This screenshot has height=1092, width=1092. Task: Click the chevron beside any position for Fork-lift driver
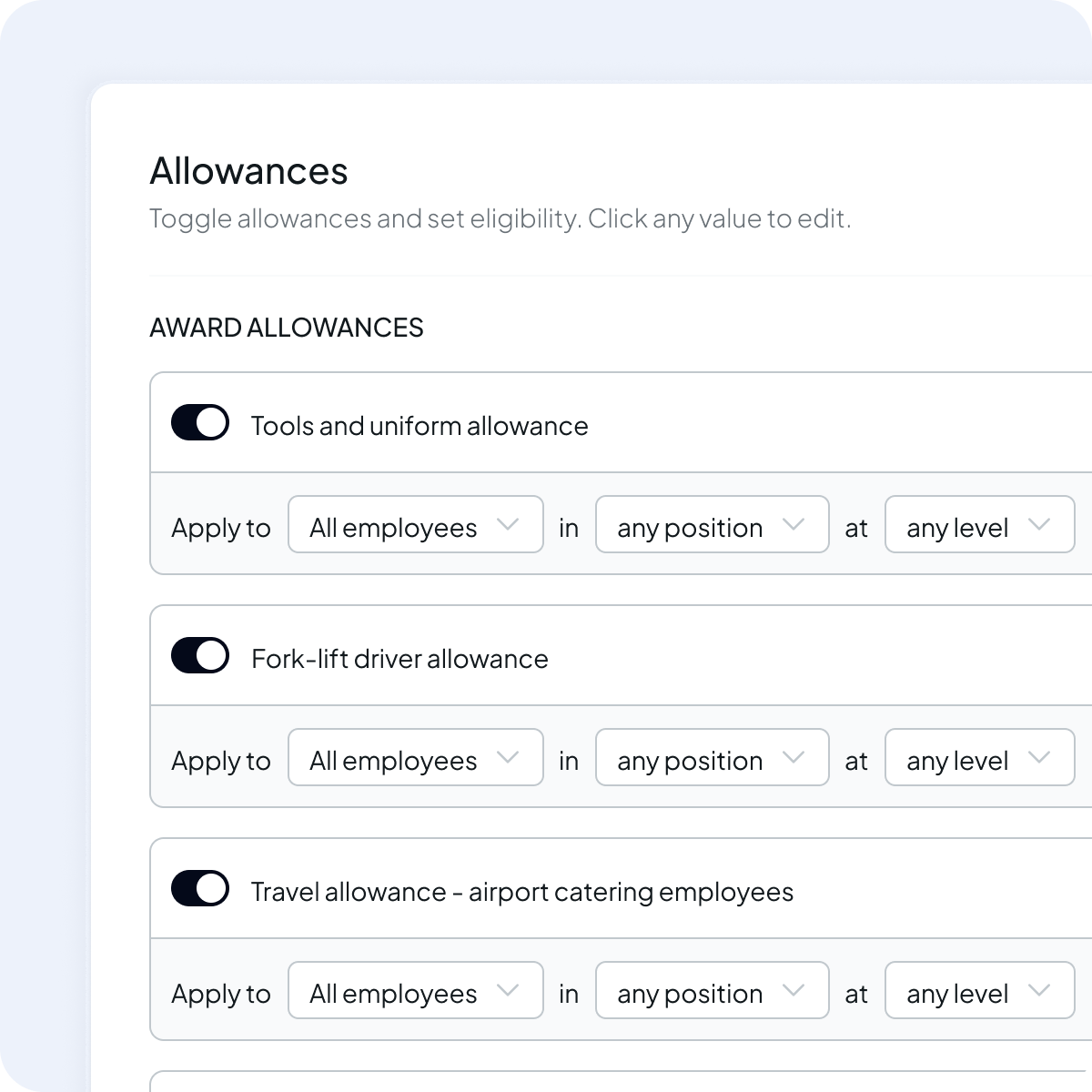click(x=794, y=758)
